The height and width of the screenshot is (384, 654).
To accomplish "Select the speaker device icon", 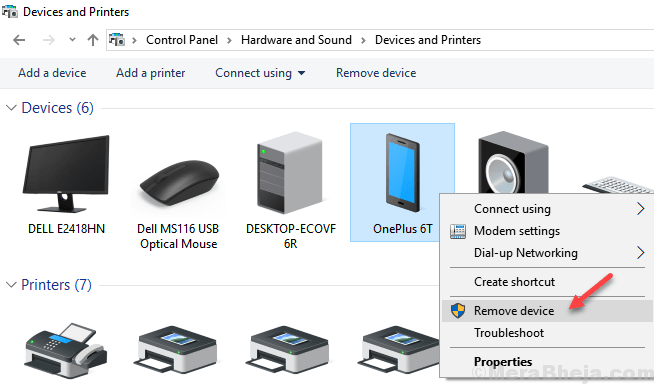I will pos(513,163).
